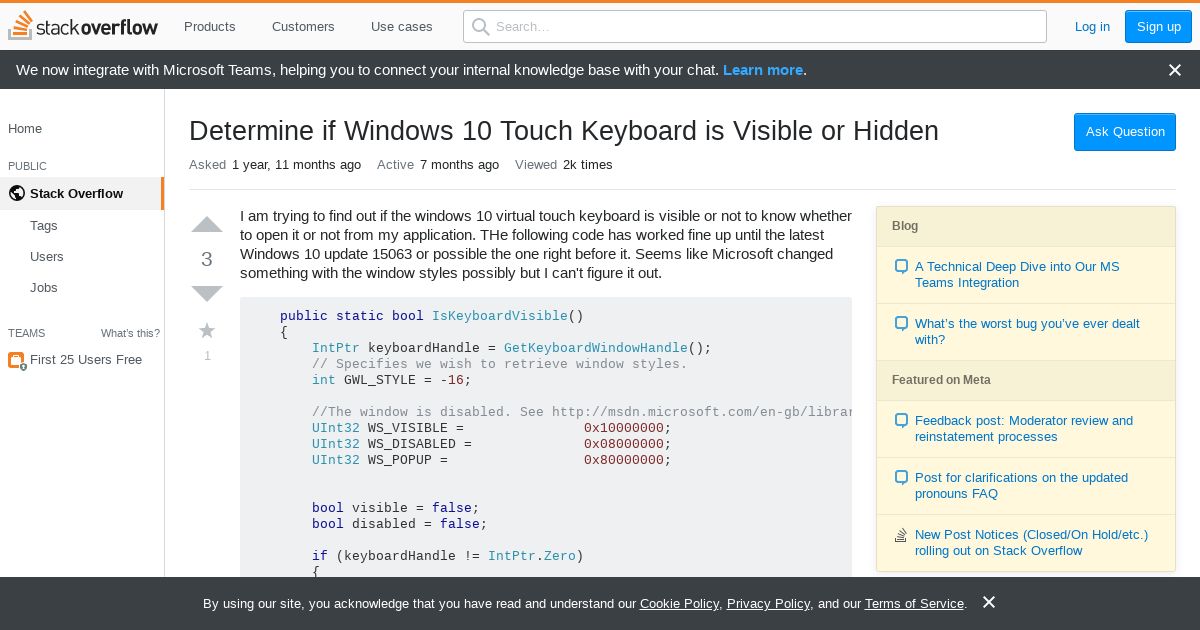This screenshot has height=630, width=1200.
Task: Click chat icon beside Moderator review post
Action: pos(901,421)
